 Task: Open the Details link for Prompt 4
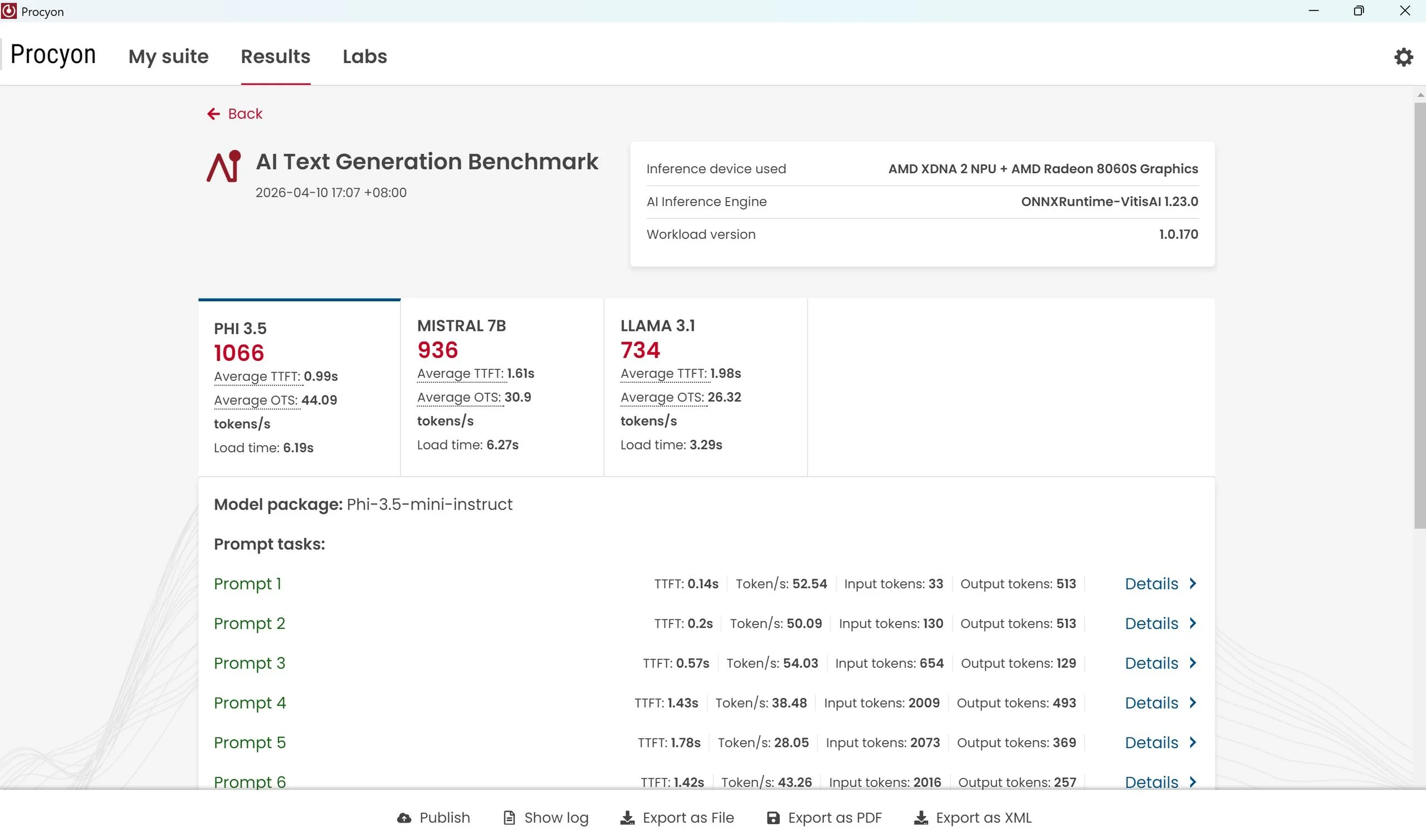point(1151,702)
